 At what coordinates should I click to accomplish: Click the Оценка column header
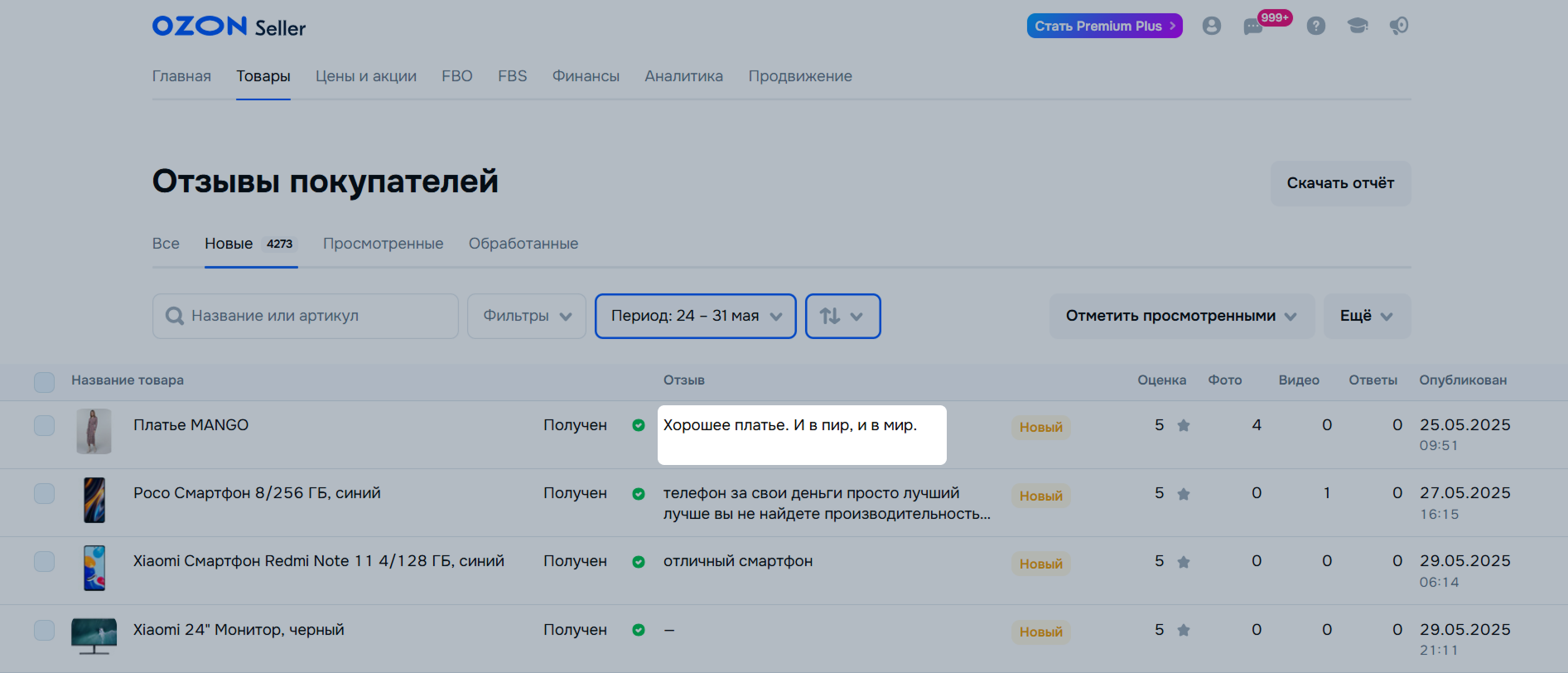pos(1161,380)
